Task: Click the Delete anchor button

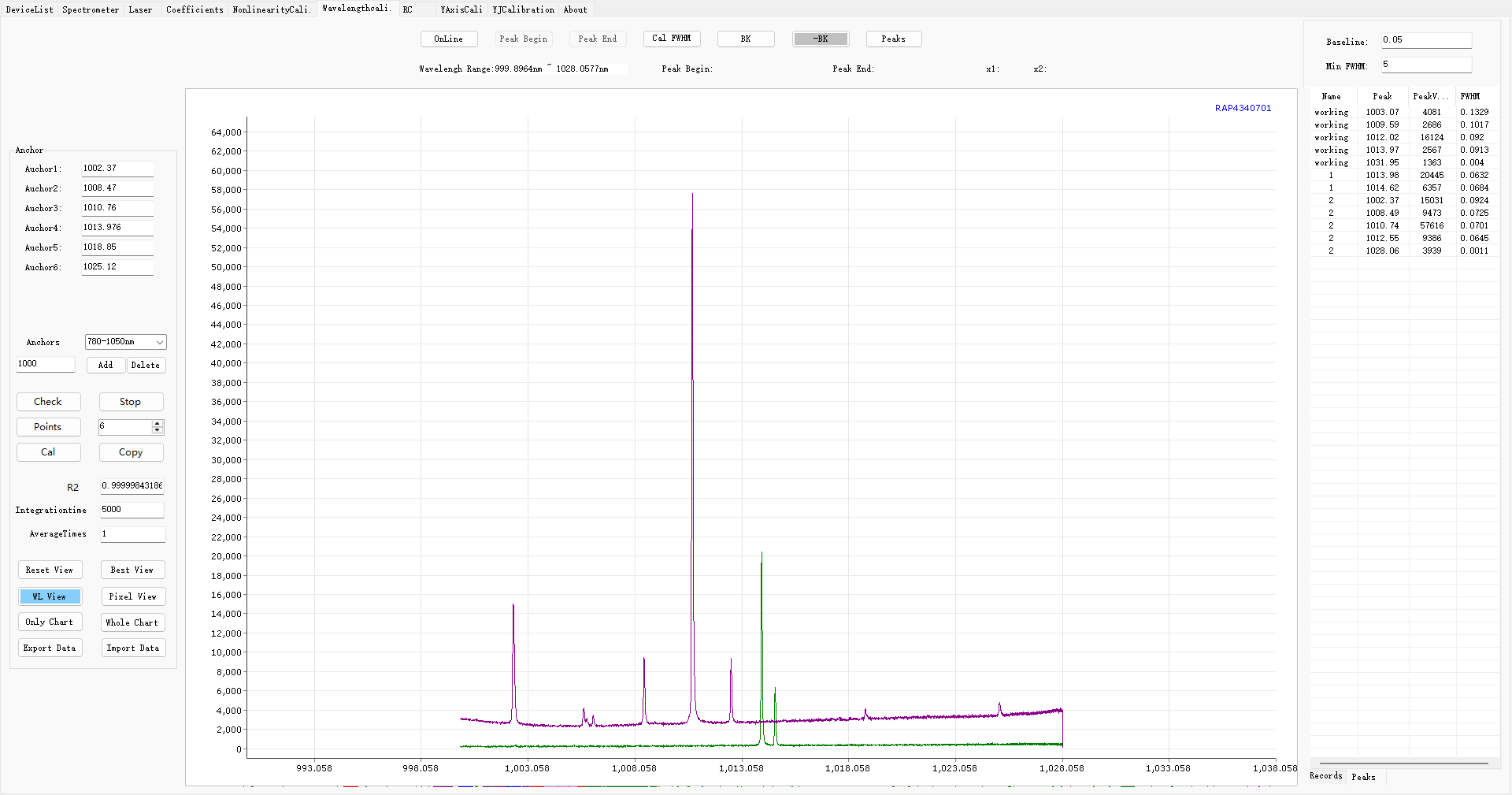Action: pos(146,365)
